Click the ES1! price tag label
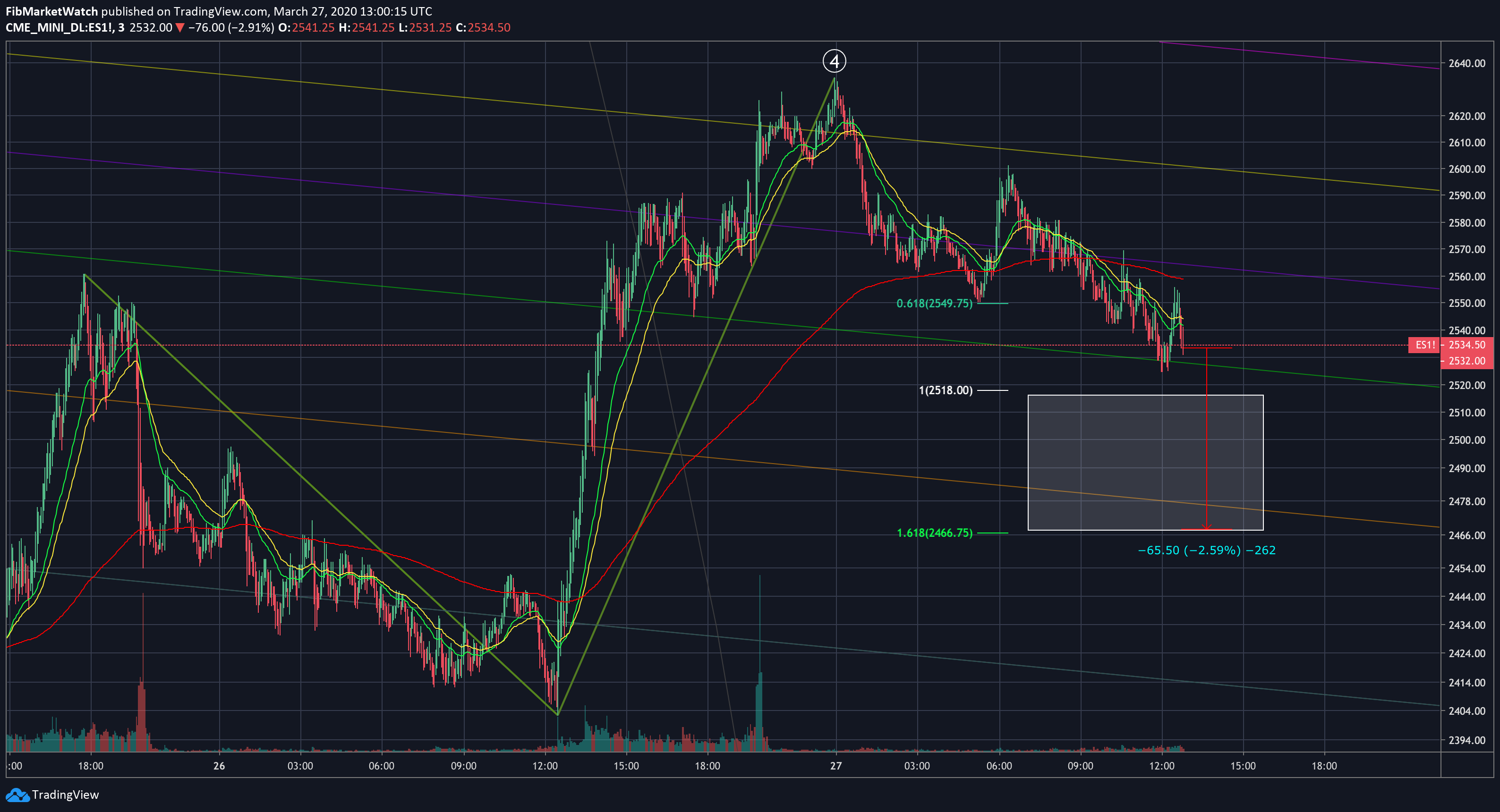 1425,345
